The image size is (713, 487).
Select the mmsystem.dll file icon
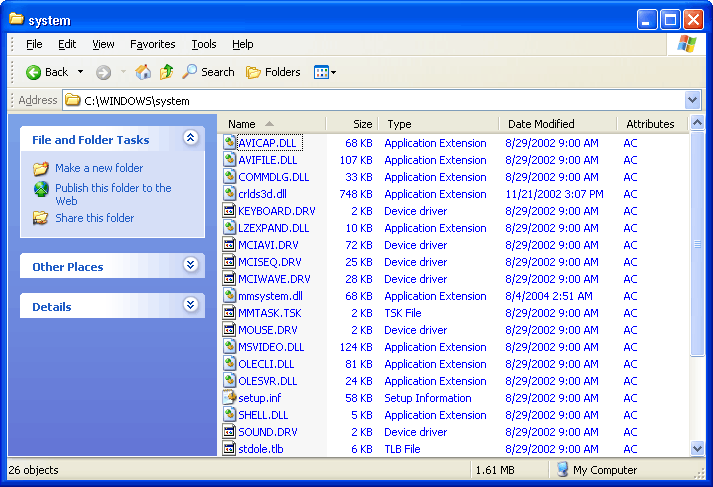[230, 295]
